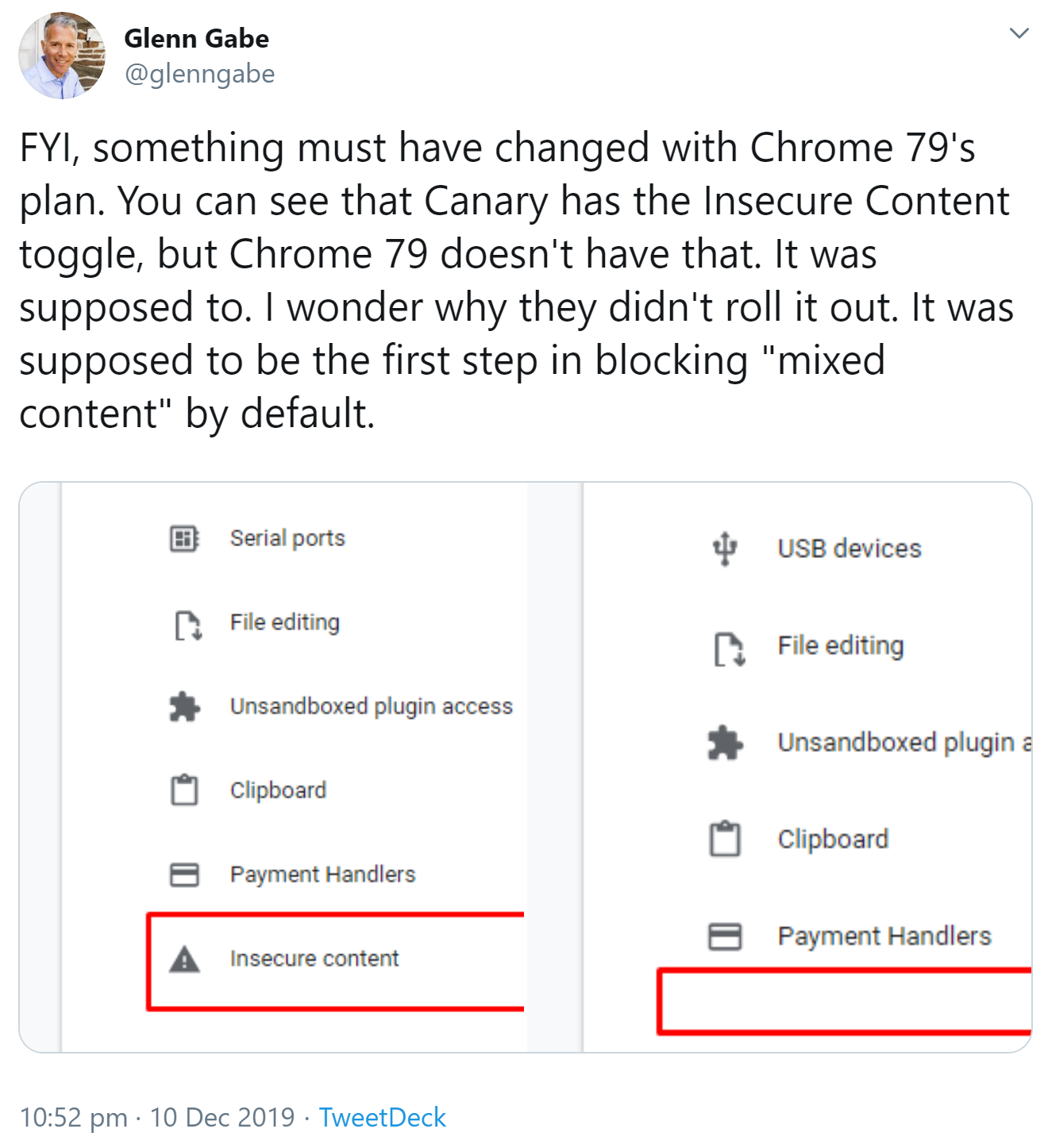Viewport: 1048px width, 1148px height.
Task: Select the Serial ports icon
Action: click(184, 538)
